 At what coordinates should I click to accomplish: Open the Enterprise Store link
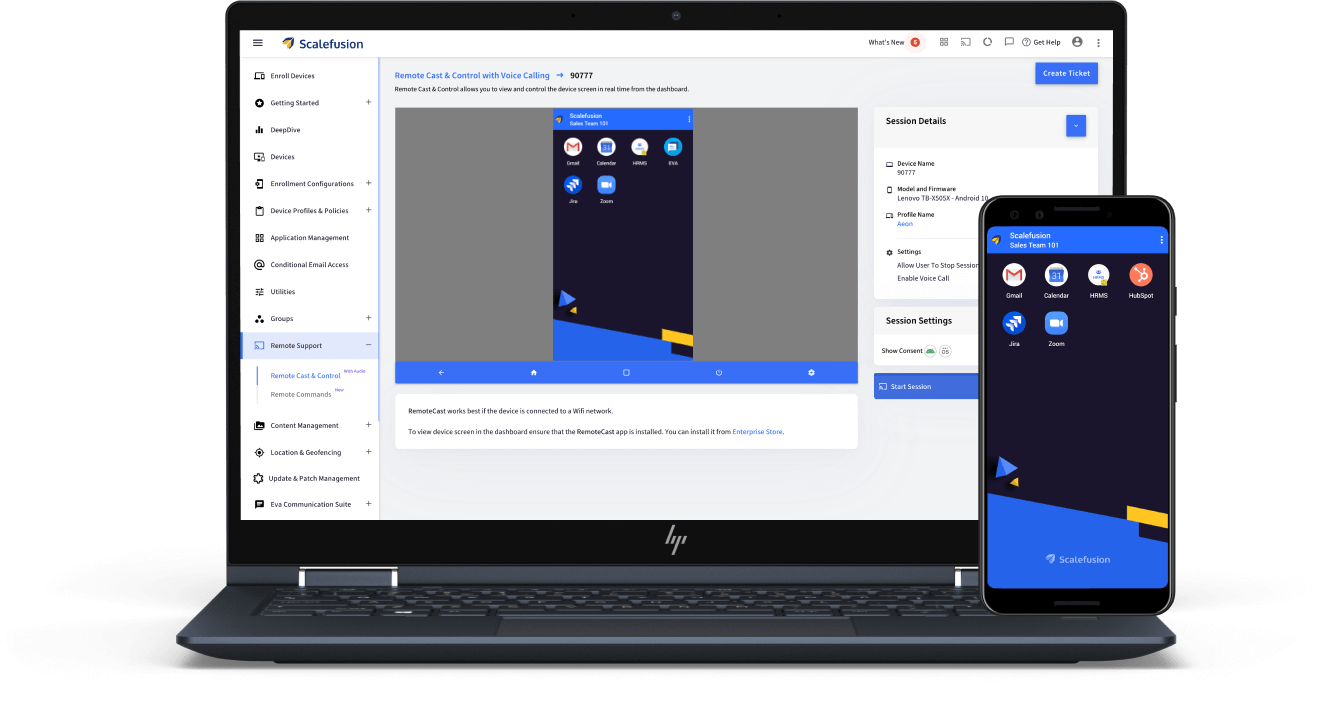pos(756,431)
